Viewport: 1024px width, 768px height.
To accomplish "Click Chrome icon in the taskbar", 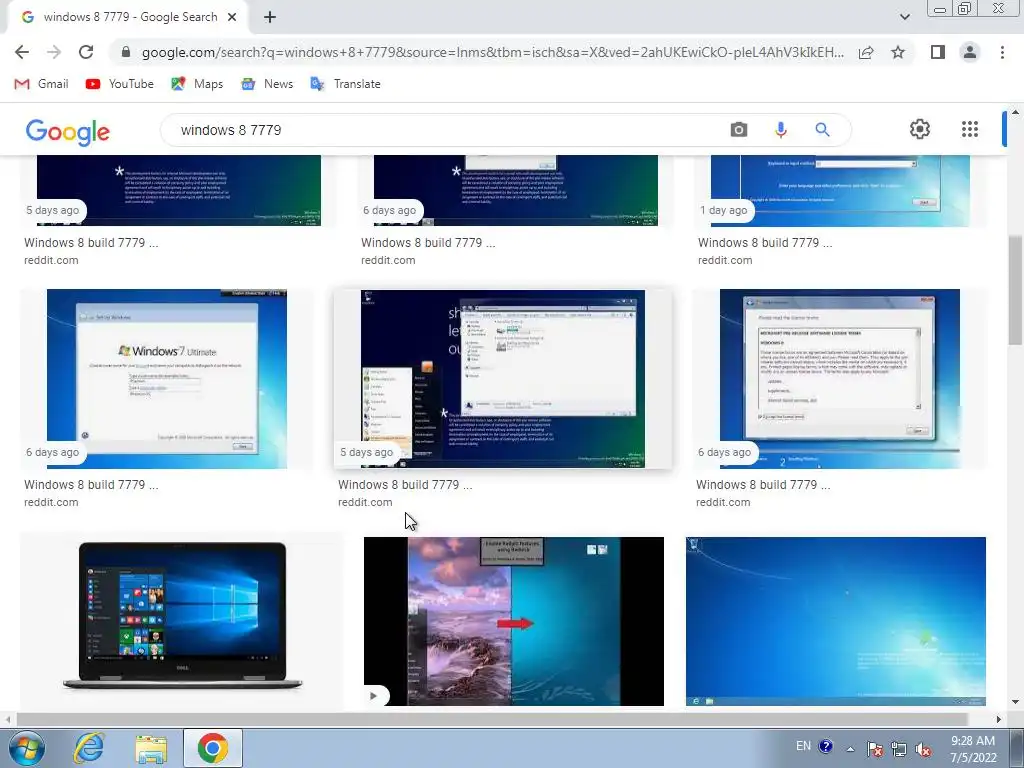I will tap(212, 748).
